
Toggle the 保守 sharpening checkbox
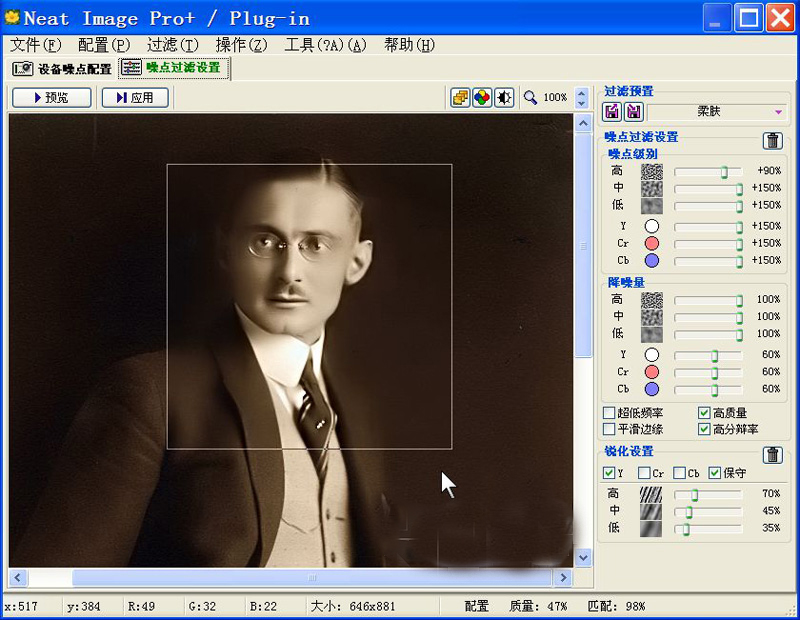pyautogui.click(x=715, y=473)
